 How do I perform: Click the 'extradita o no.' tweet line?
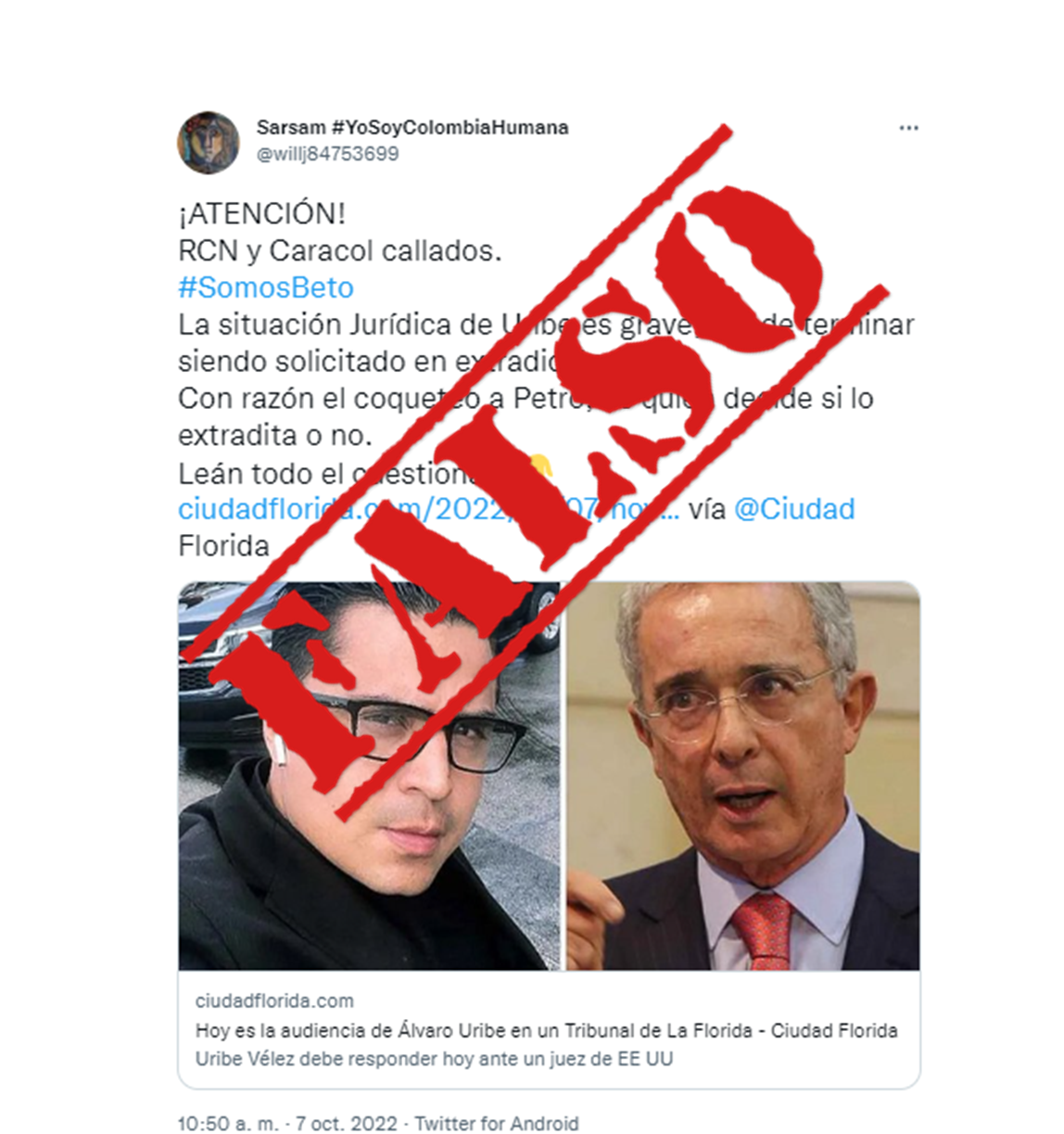click(274, 435)
